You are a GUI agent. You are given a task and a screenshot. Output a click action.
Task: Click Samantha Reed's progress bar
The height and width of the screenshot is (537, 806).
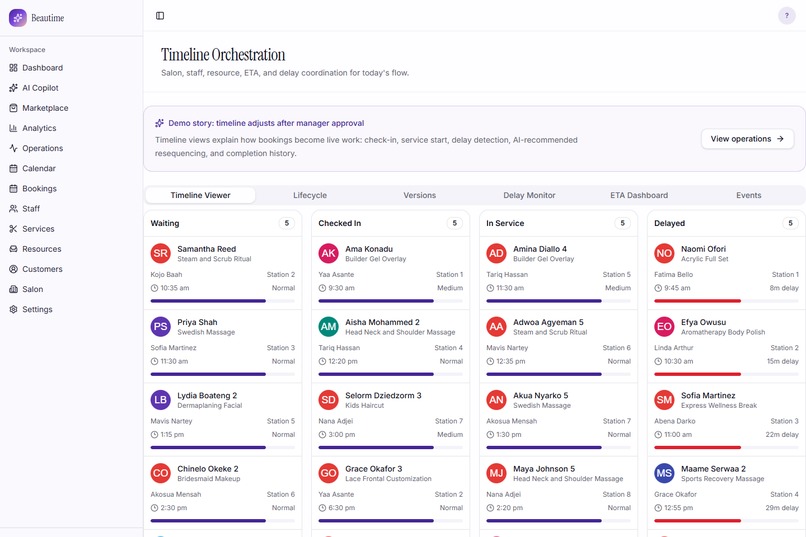pos(223,301)
